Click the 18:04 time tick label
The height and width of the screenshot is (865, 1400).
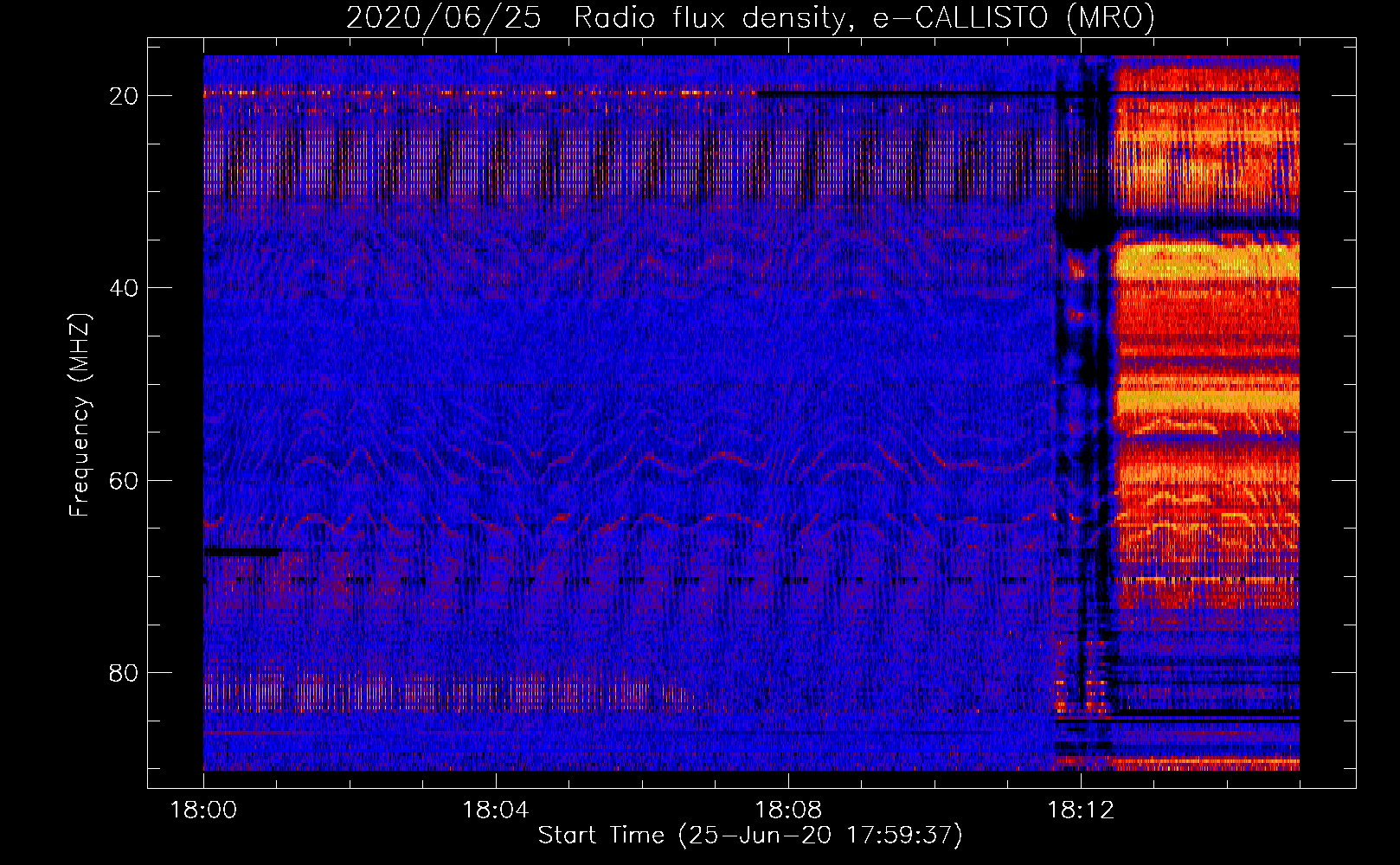[x=496, y=811]
